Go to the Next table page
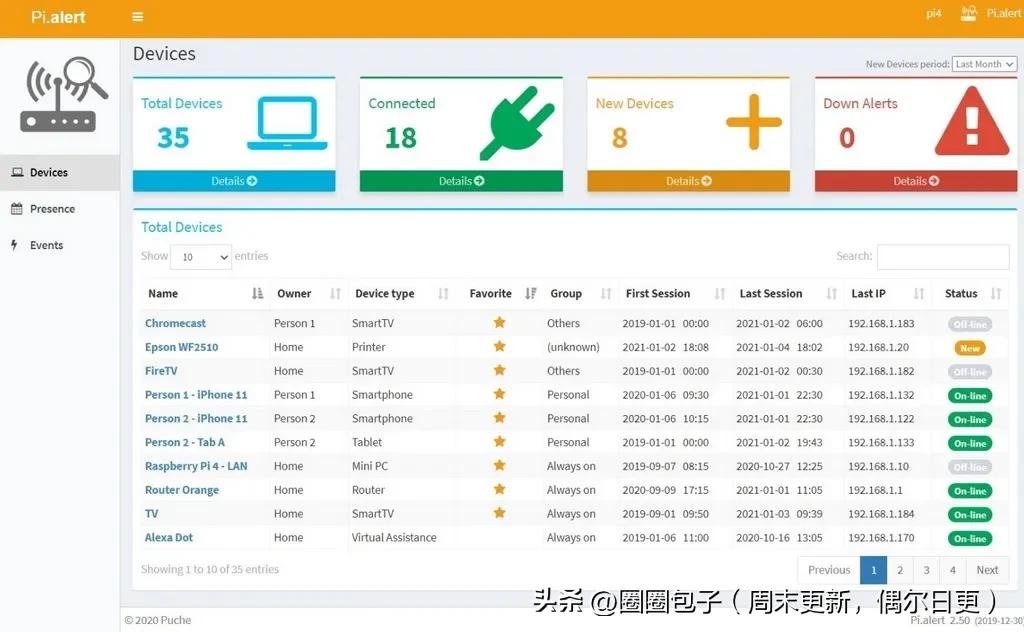1024x632 pixels. [987, 570]
